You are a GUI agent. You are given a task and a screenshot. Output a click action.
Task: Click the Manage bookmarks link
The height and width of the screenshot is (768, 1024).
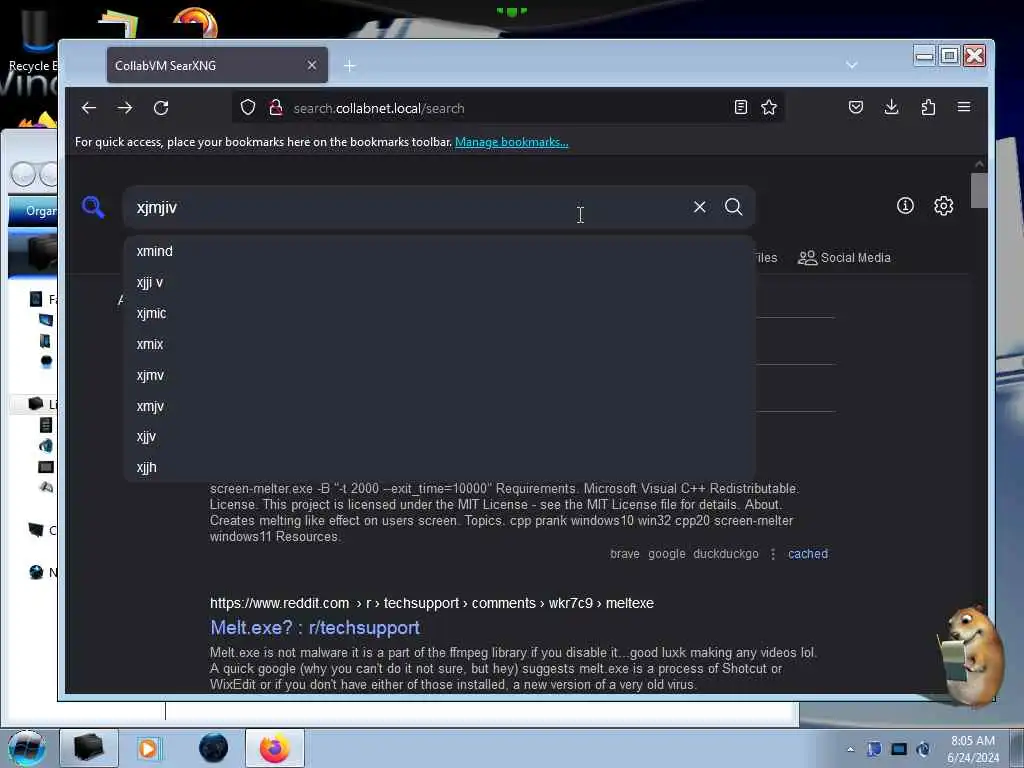(511, 142)
